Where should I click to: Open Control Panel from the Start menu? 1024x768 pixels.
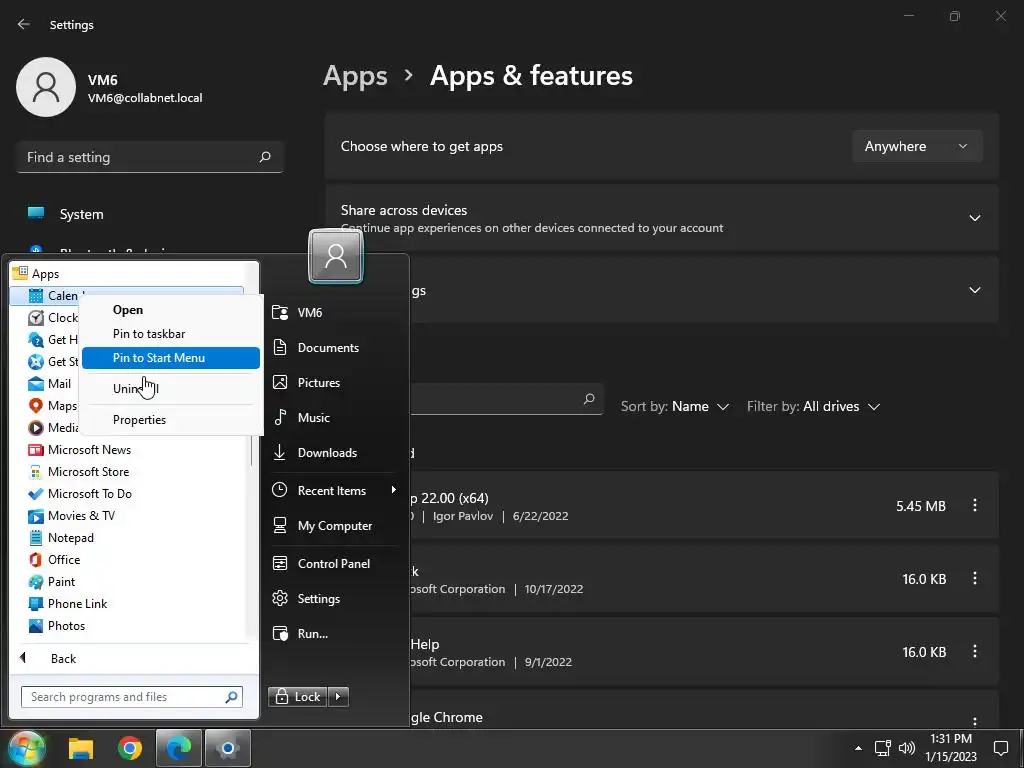point(333,564)
